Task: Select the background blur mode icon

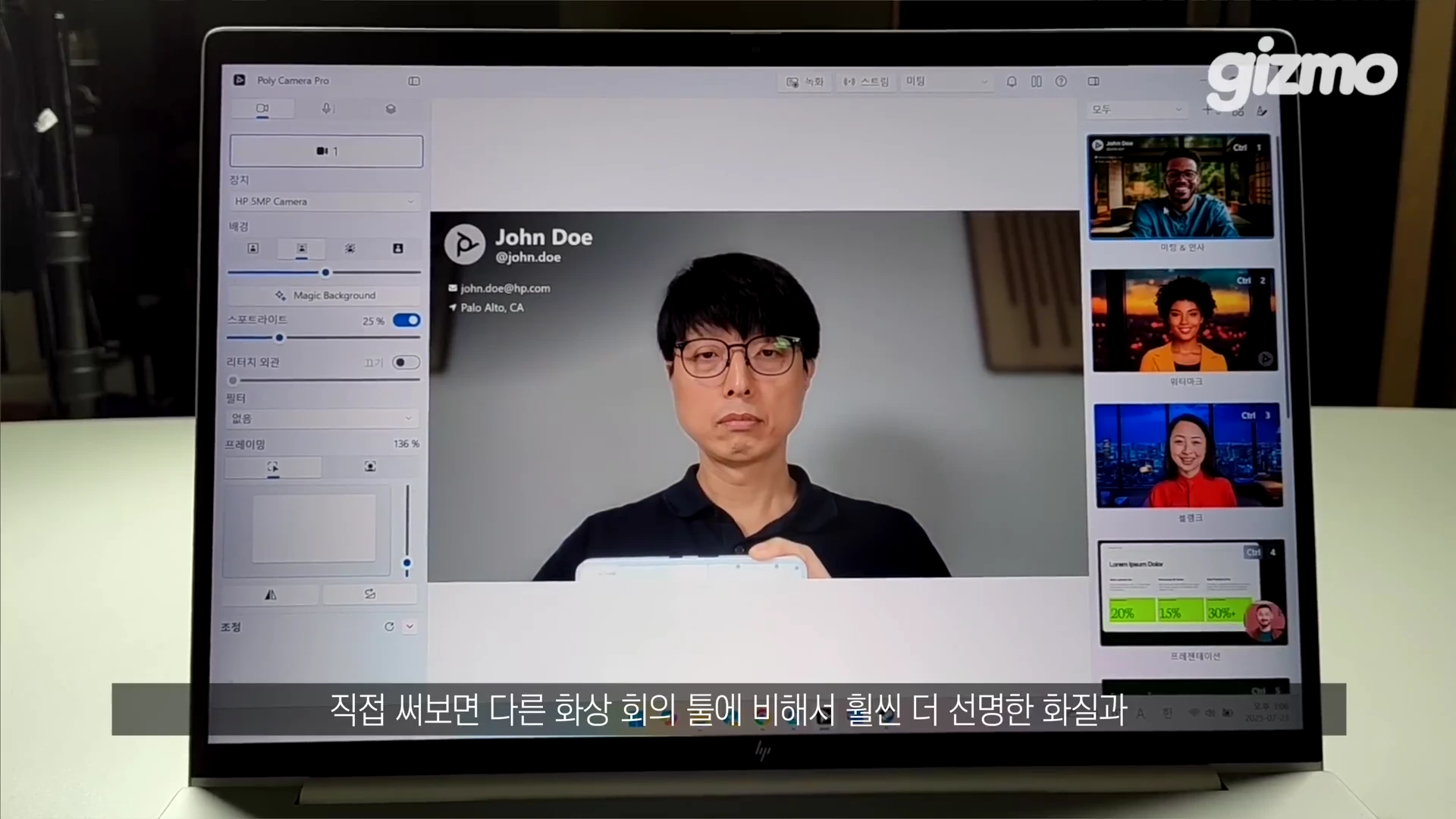Action: (302, 249)
